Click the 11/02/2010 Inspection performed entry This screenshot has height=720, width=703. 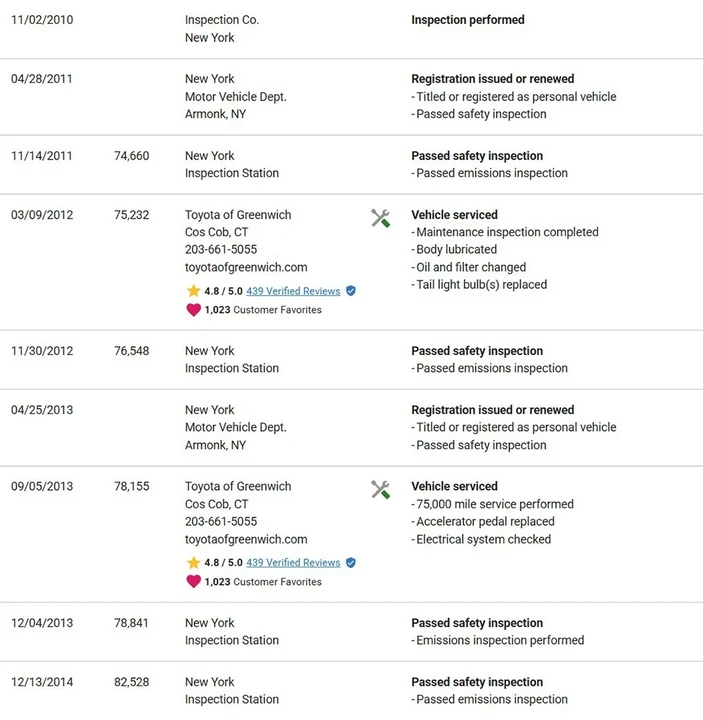(x=467, y=20)
